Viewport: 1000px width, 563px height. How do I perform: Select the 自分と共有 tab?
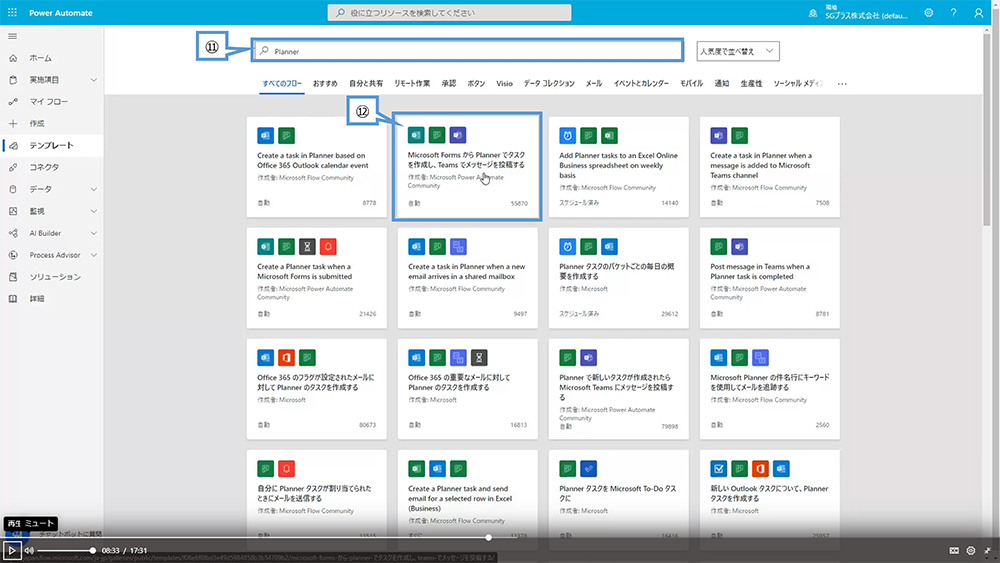coord(366,84)
